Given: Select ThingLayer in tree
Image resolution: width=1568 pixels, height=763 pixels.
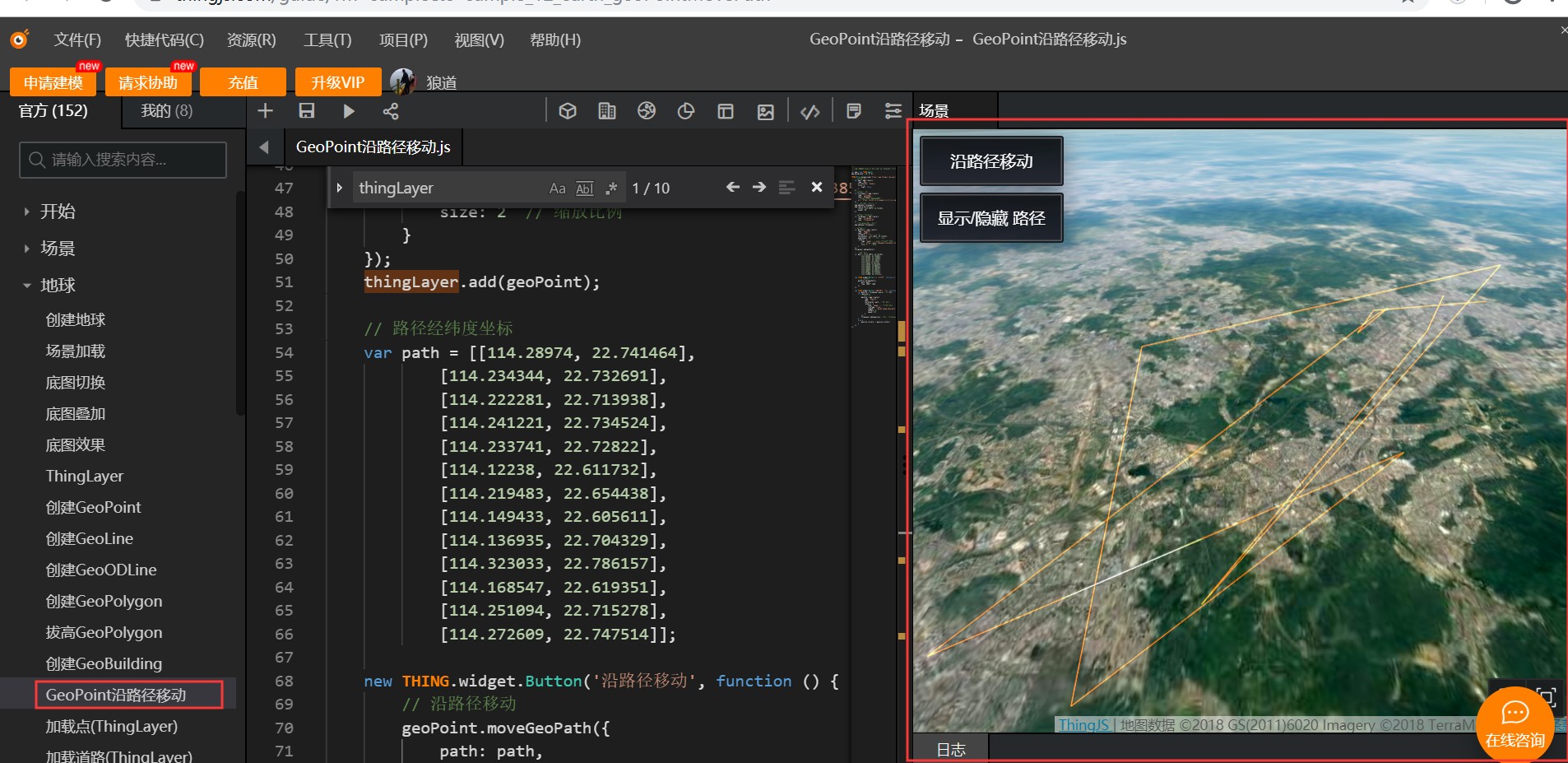Looking at the screenshot, I should tap(85, 476).
